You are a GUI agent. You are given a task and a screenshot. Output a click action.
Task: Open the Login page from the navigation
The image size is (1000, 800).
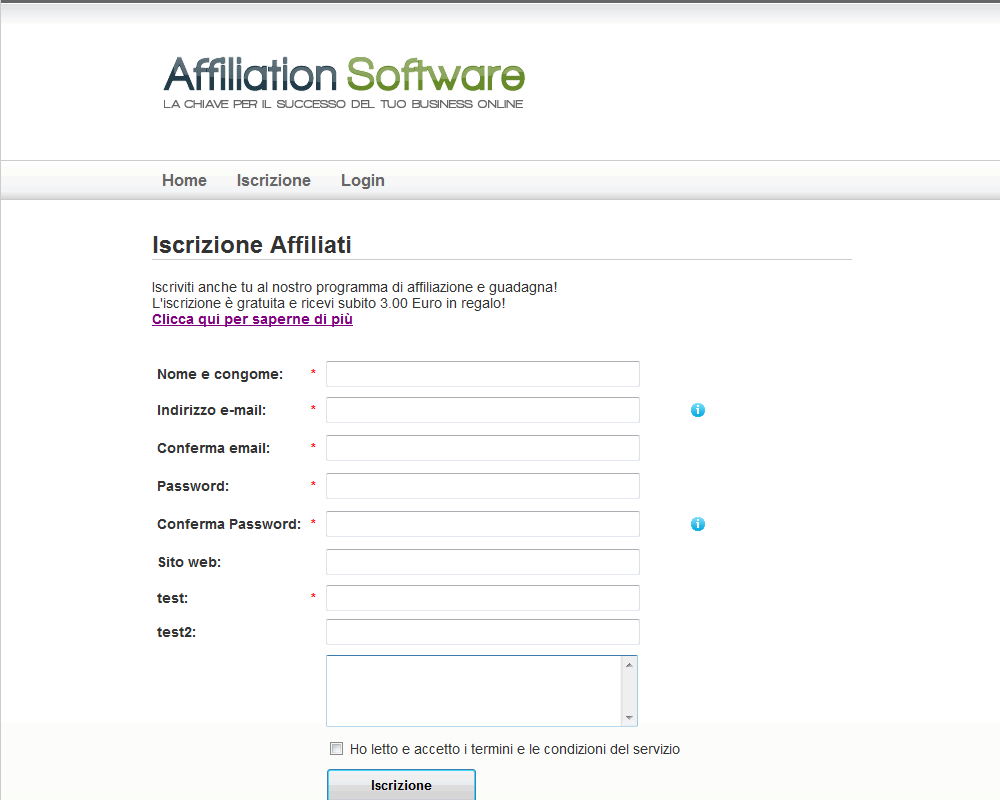(363, 180)
